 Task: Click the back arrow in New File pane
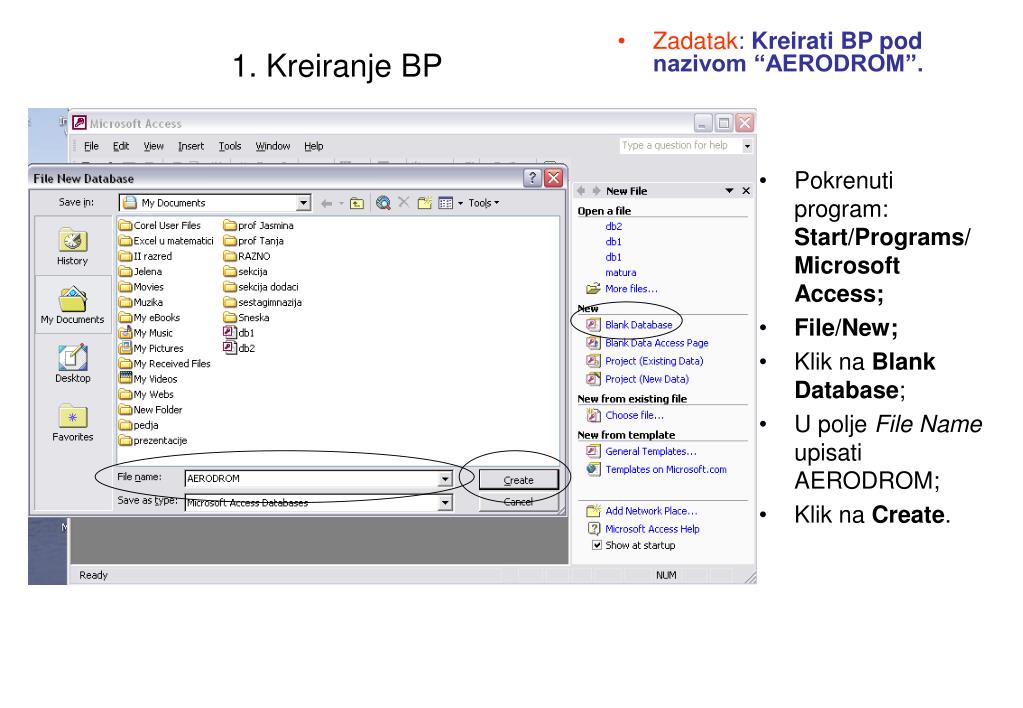[581, 191]
